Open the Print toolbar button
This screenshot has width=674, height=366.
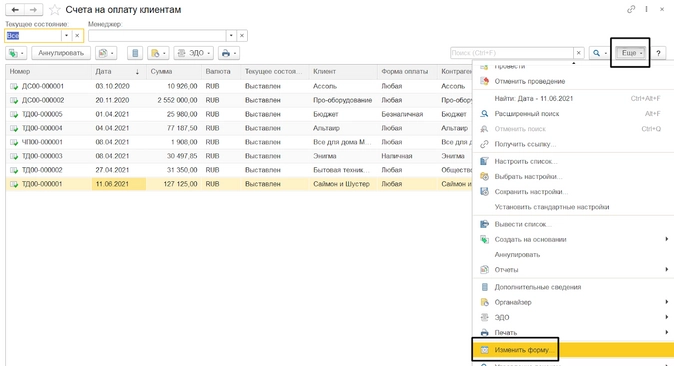[x=229, y=53]
